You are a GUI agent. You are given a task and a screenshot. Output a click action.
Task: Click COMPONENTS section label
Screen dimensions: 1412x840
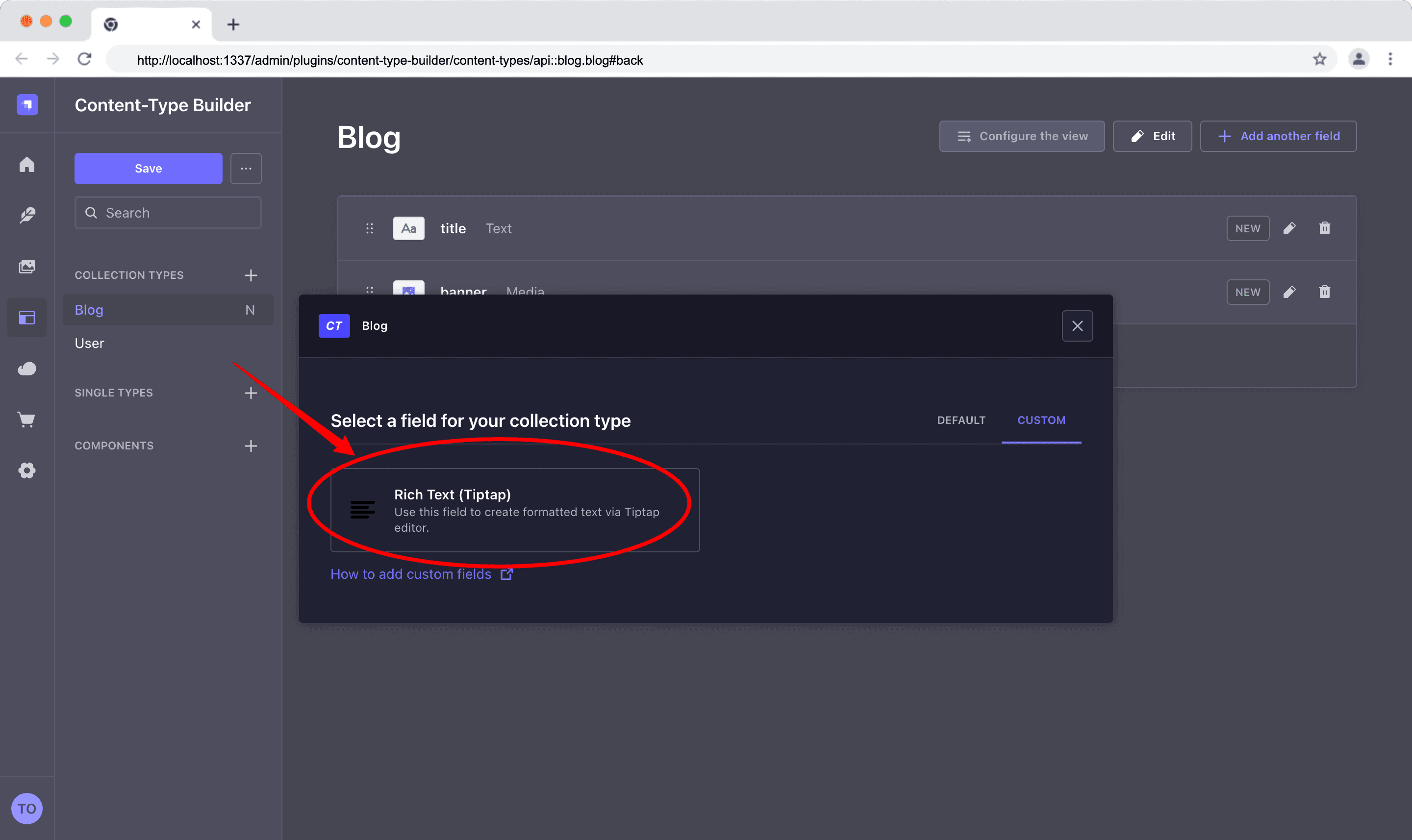(114, 446)
